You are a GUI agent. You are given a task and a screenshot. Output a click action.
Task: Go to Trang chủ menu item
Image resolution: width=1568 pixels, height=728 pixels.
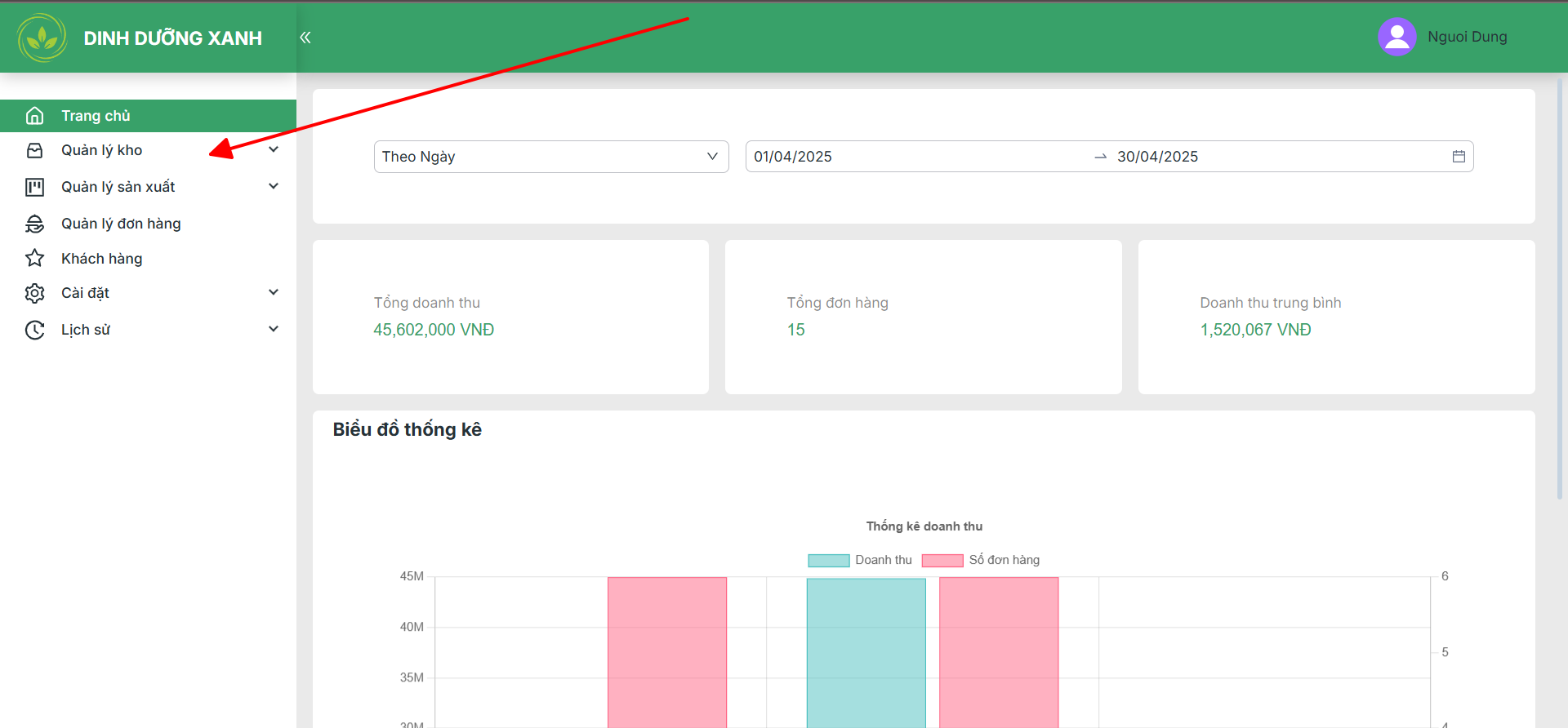pos(148,116)
